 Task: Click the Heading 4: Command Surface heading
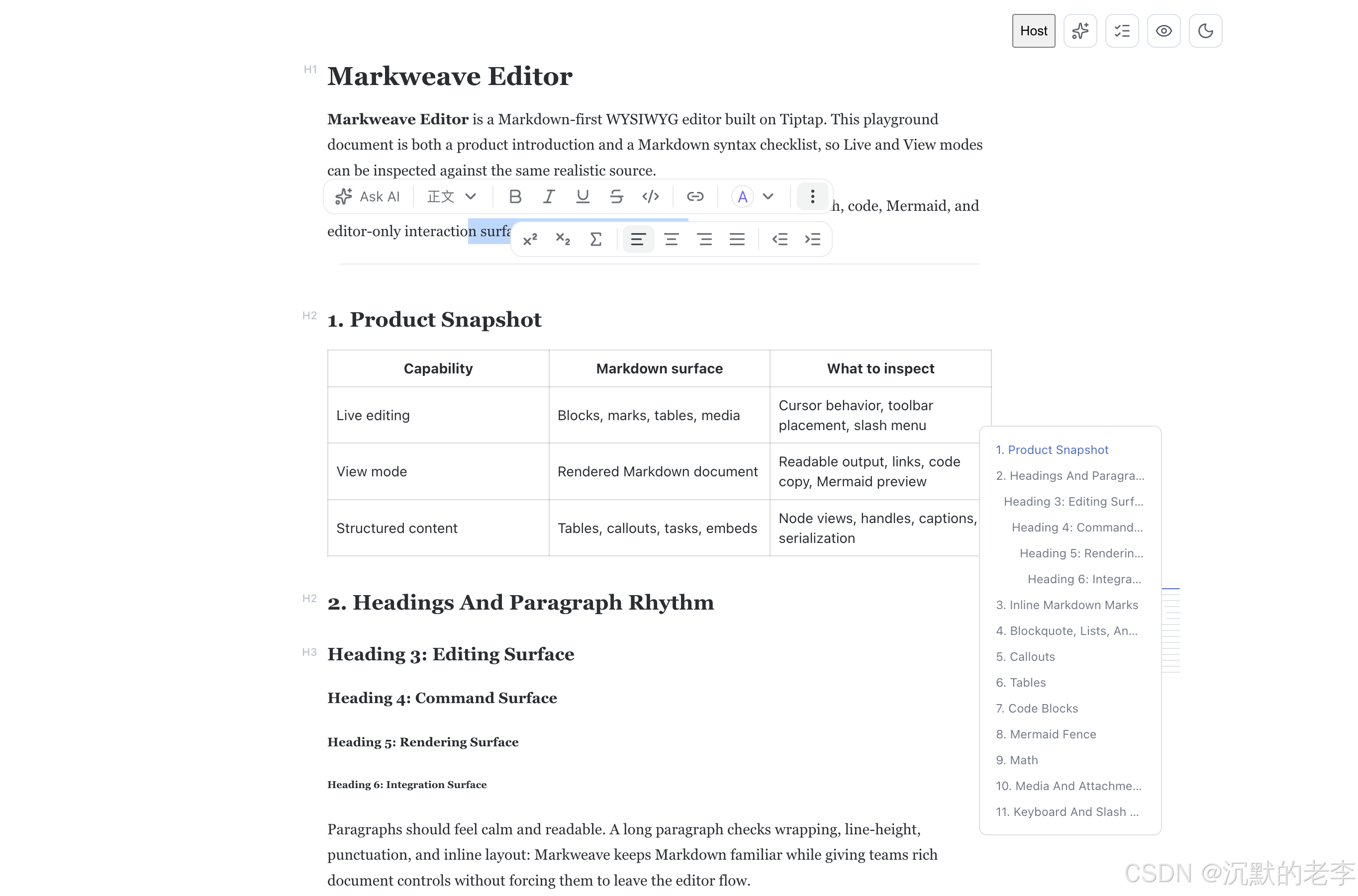[x=442, y=698]
